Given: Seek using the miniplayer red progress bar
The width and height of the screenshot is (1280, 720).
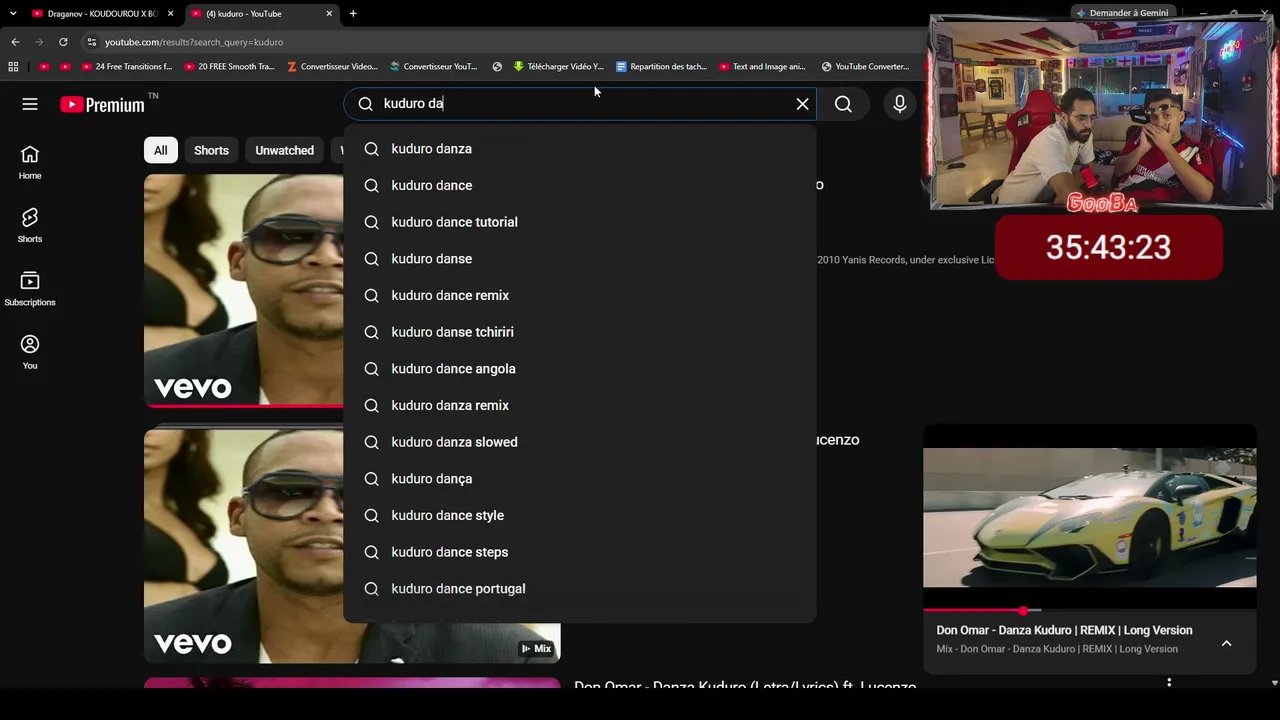Looking at the screenshot, I should (1090, 610).
